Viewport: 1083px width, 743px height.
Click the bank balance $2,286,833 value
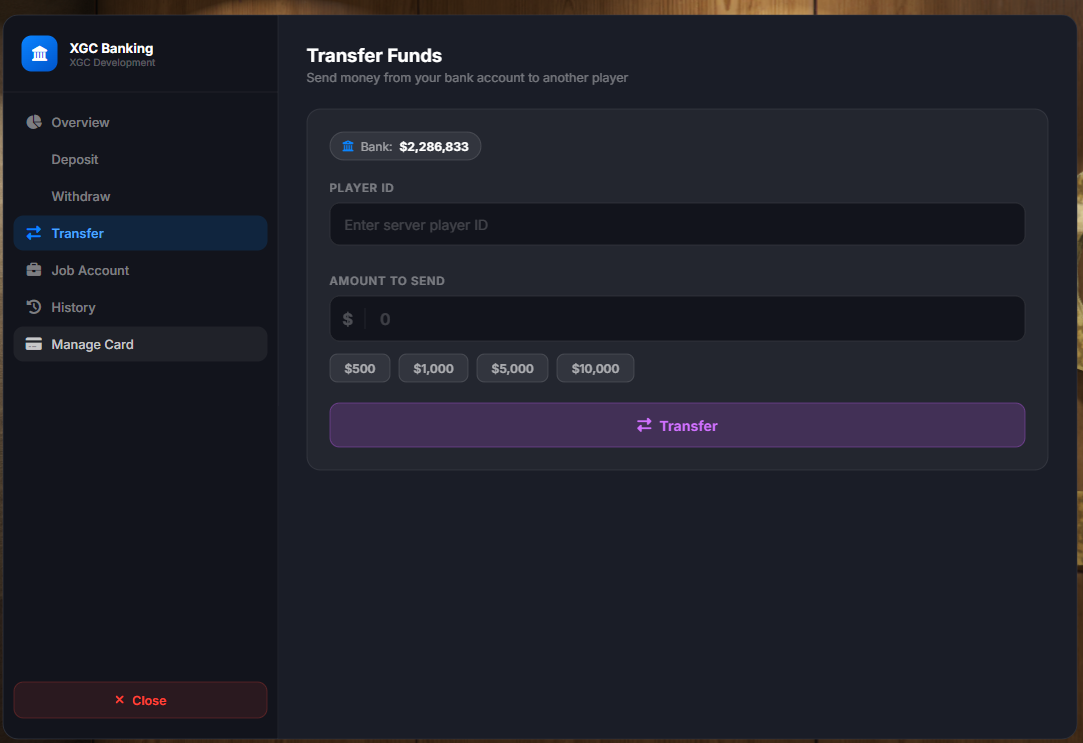434,146
